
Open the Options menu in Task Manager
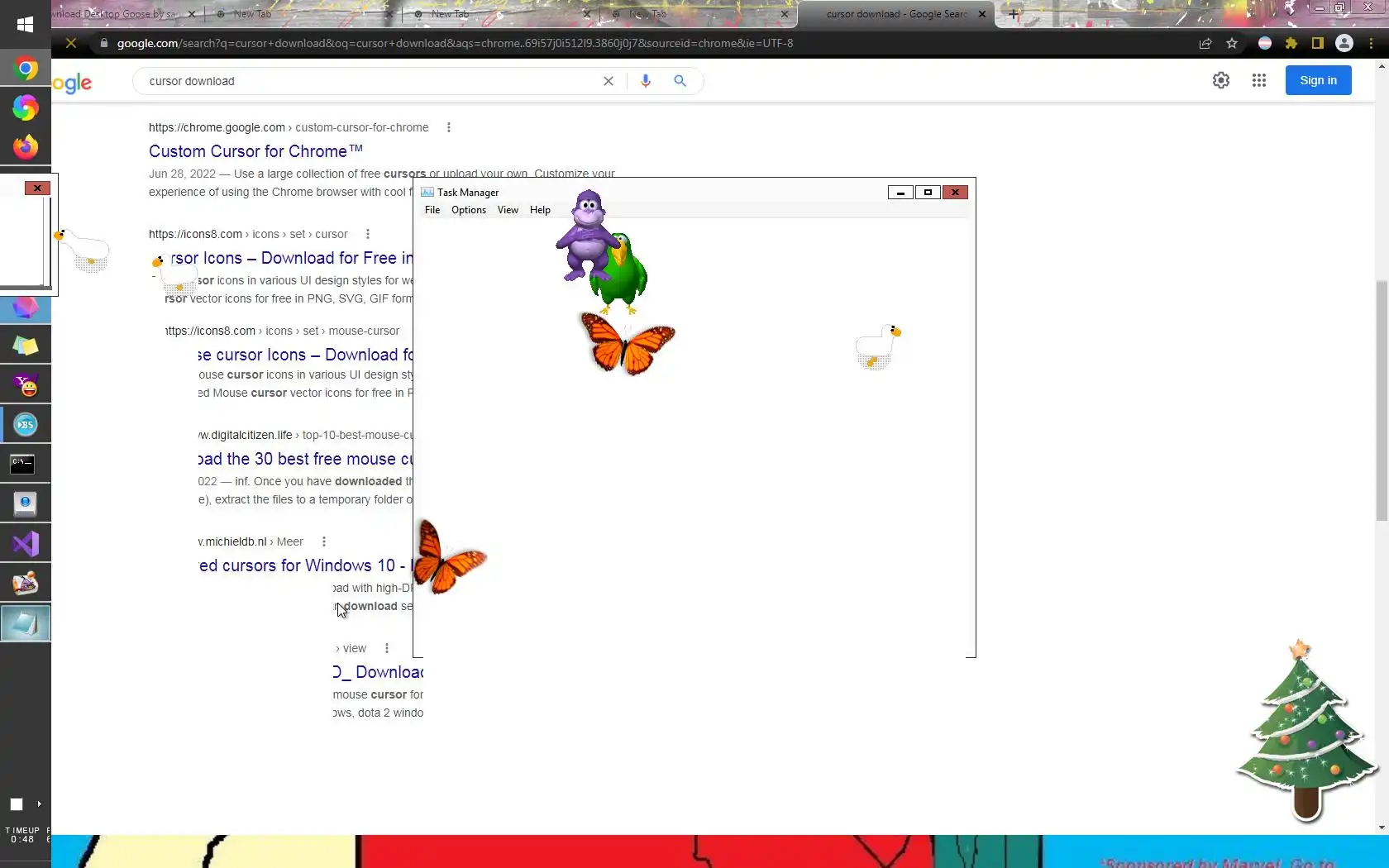[x=469, y=210]
